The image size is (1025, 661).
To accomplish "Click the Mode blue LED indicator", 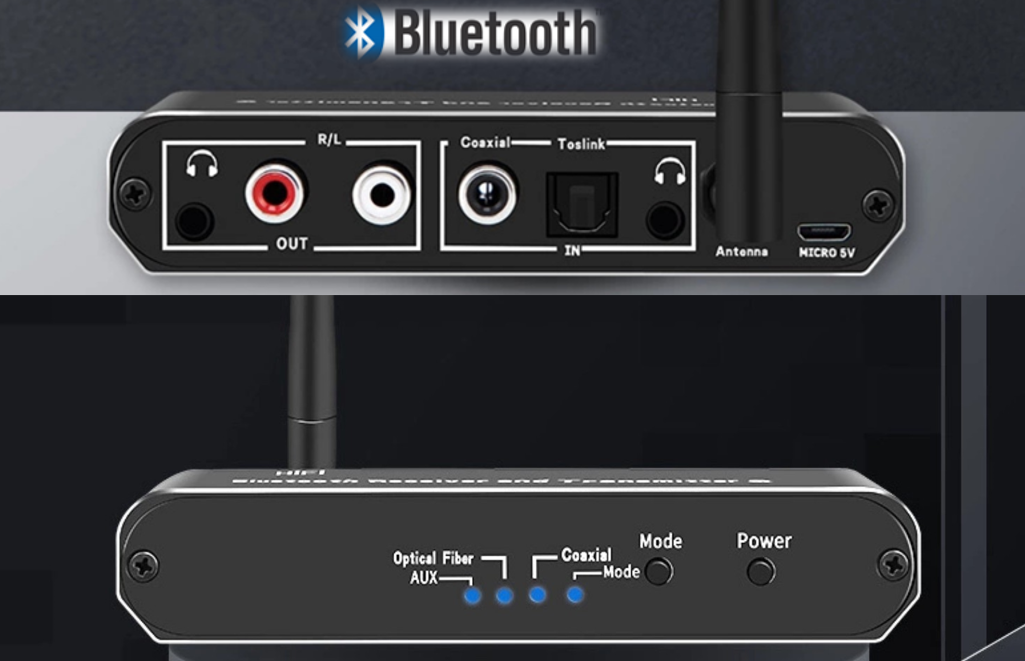I will [575, 594].
